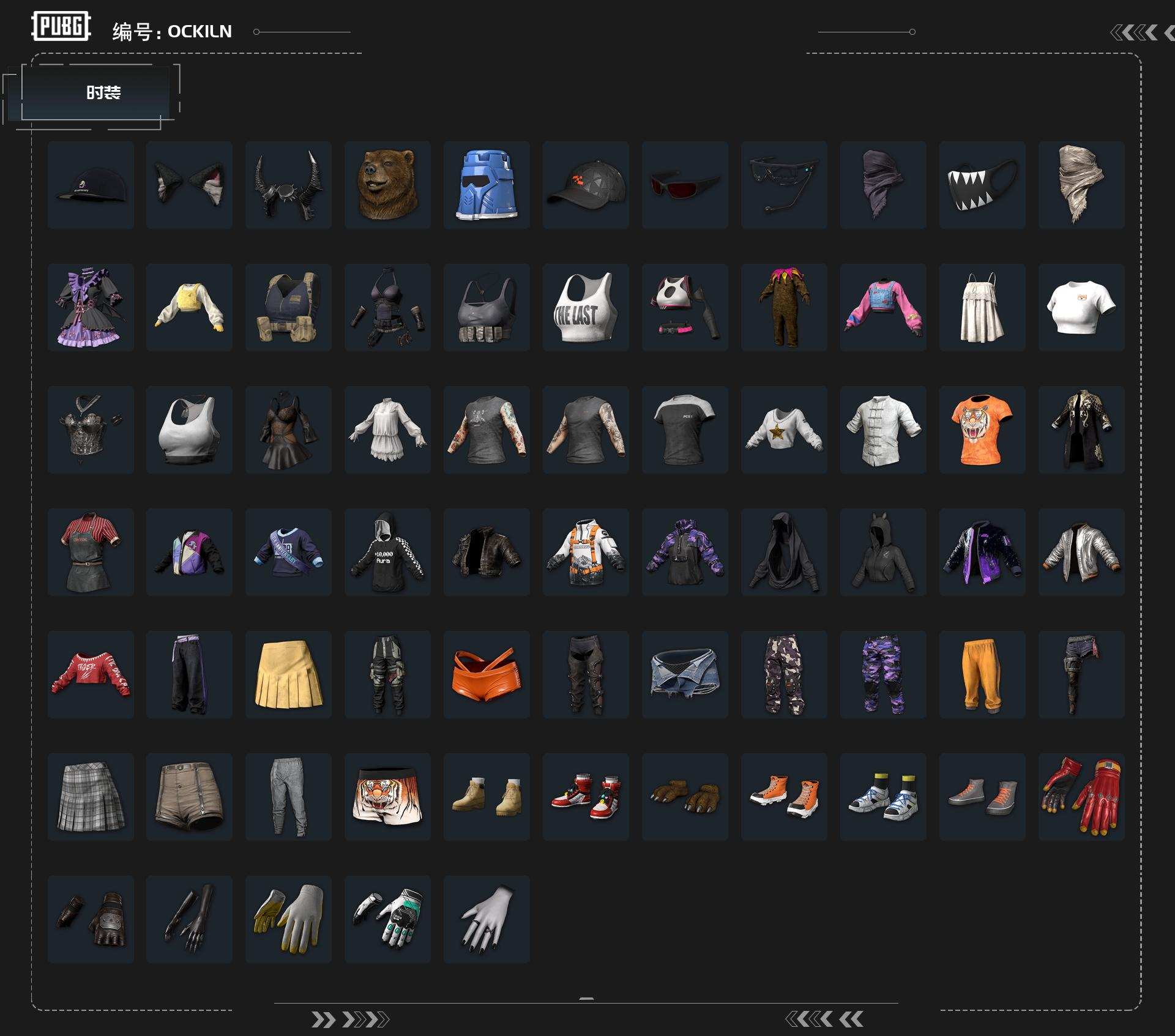Pick the black clawed arm gloves
This screenshot has width=1175, height=1036.
(189, 919)
